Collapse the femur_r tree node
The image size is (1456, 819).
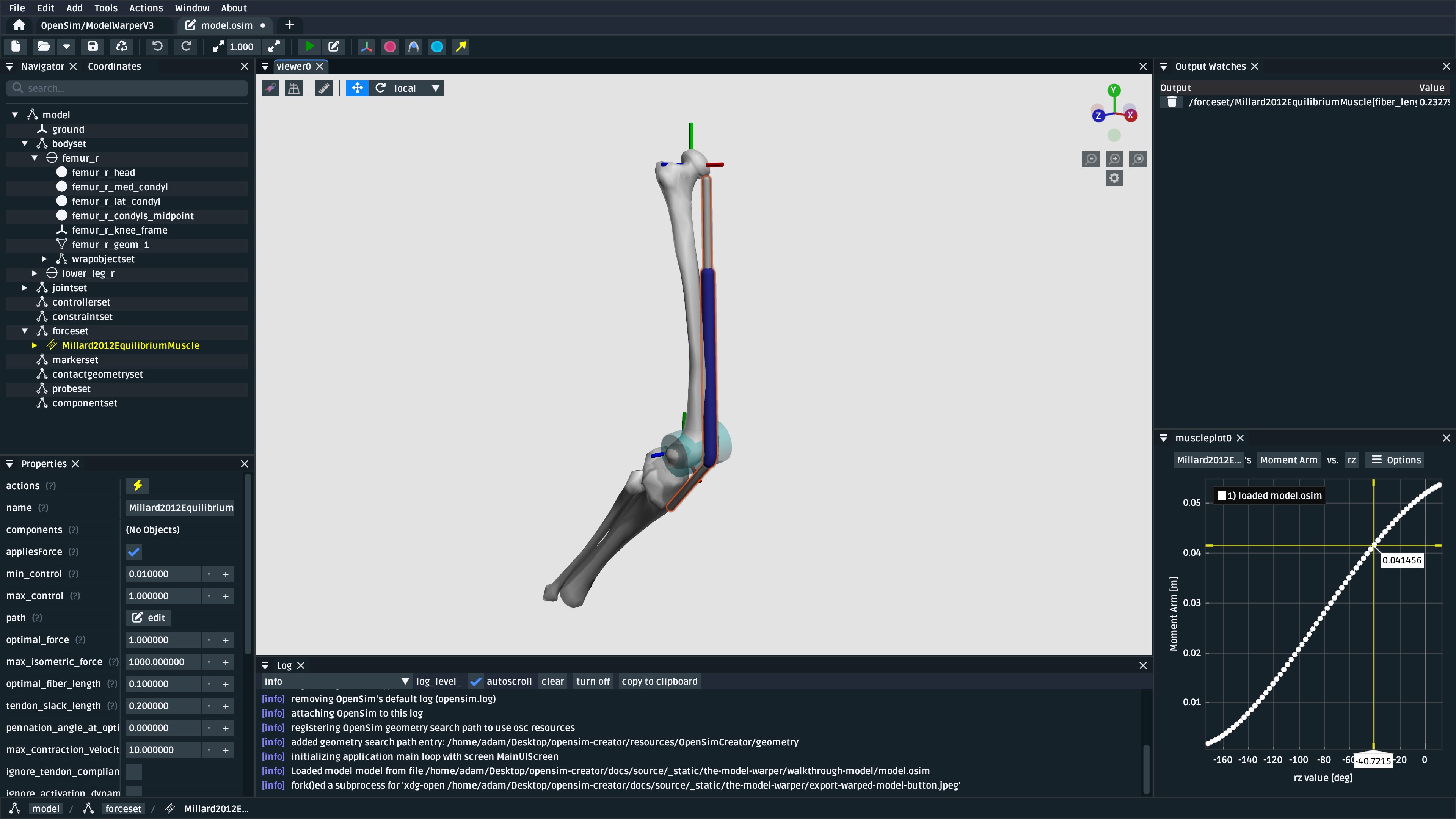[35, 158]
